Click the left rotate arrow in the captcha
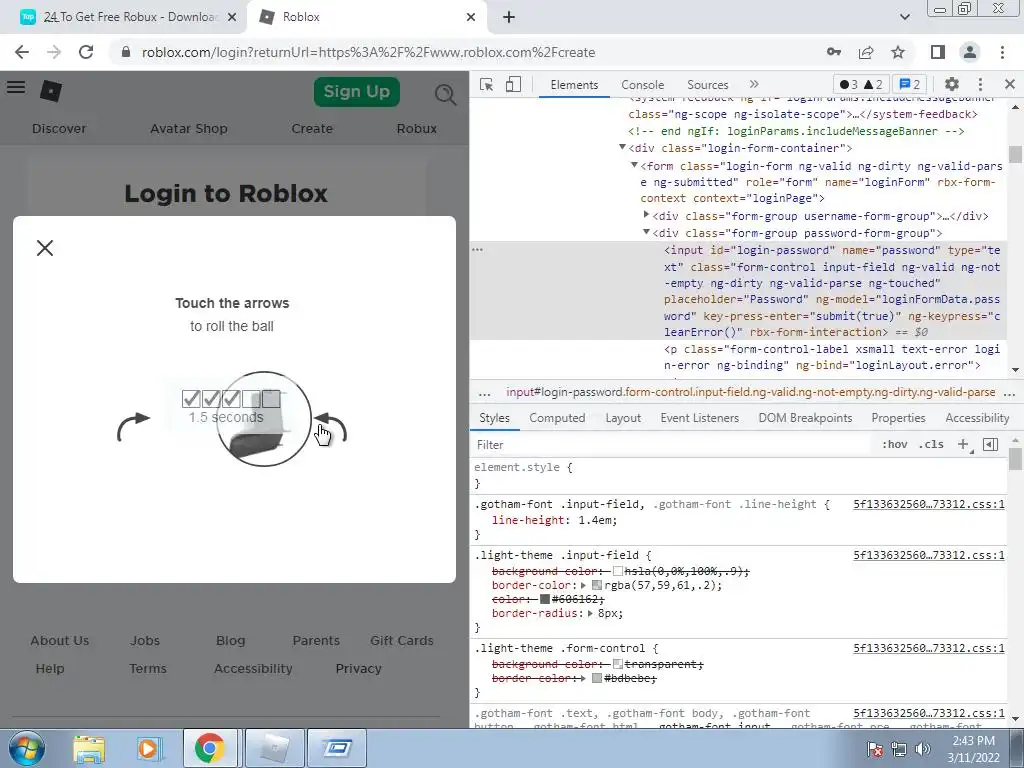The image size is (1024, 768). point(133,426)
